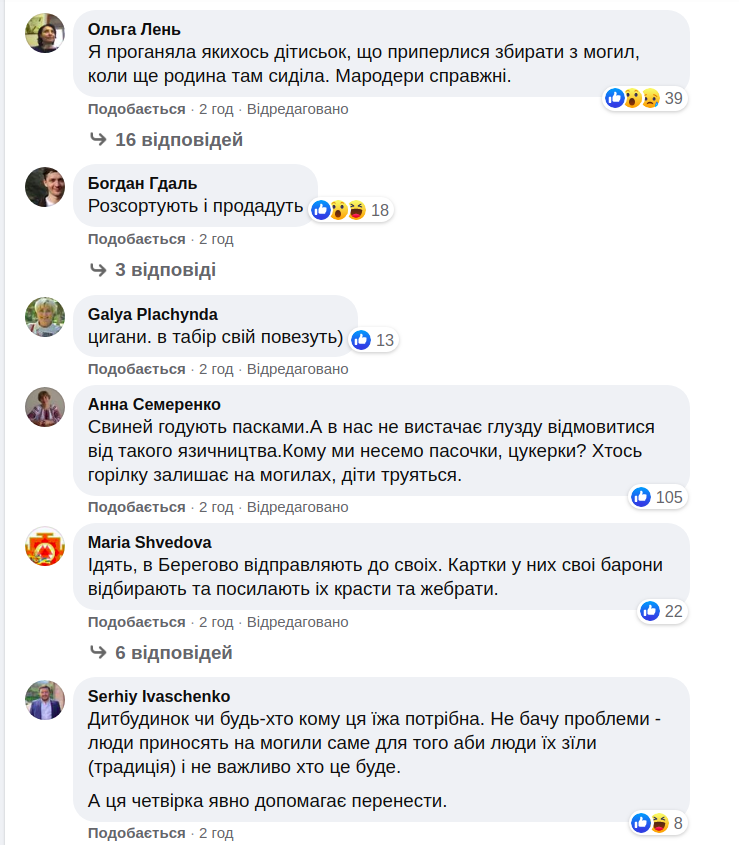Open Maria Shvedova's profile avatar

coord(45,546)
